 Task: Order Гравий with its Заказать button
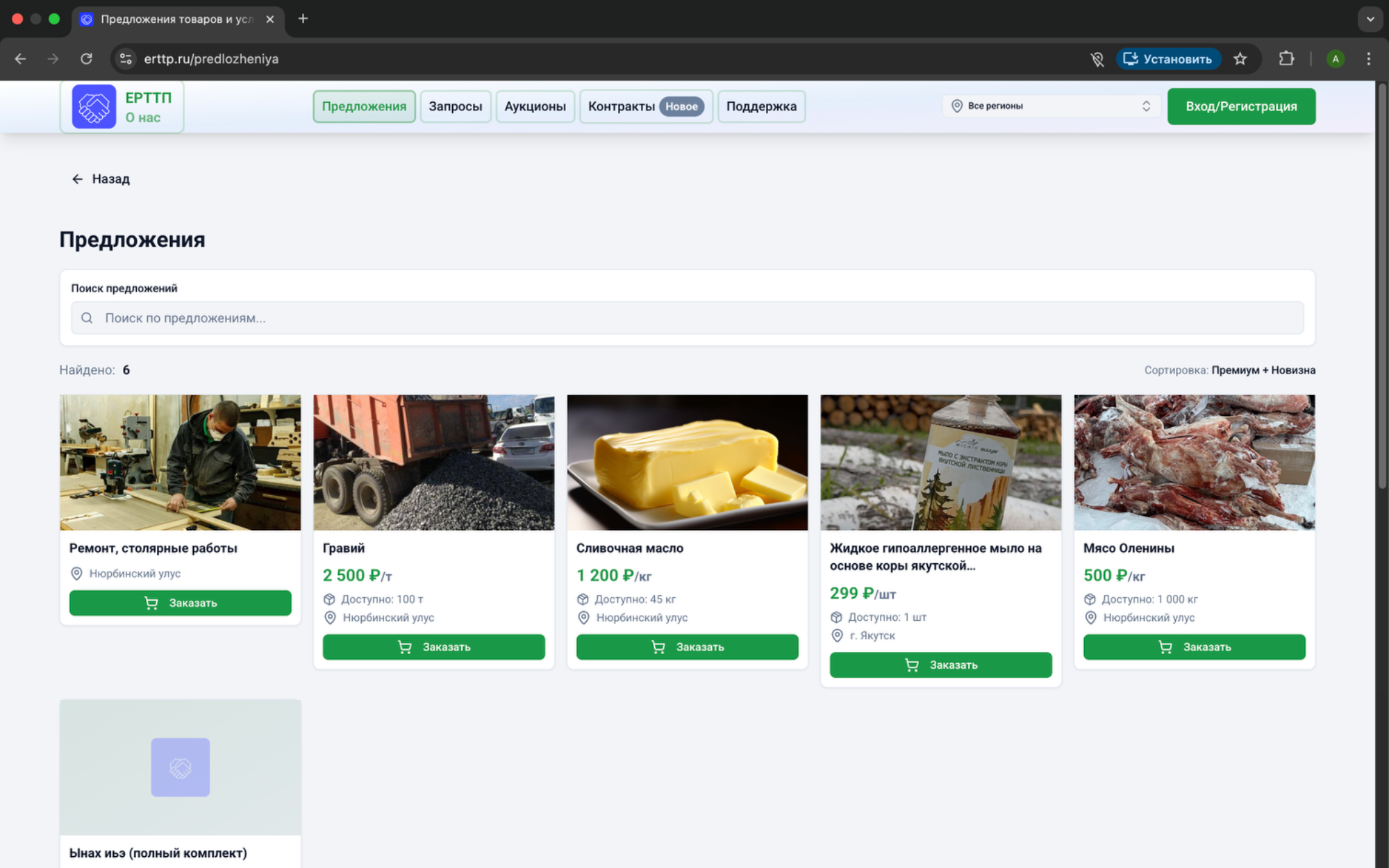(x=433, y=646)
